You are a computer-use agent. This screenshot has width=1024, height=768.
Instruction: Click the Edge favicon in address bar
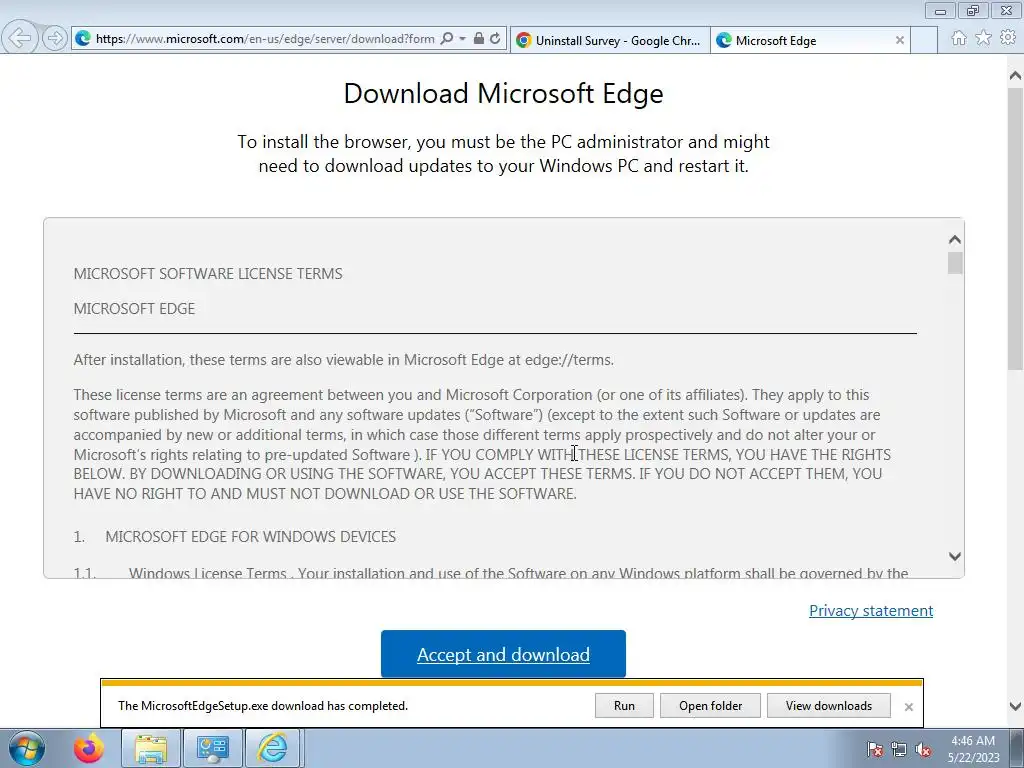coord(83,39)
